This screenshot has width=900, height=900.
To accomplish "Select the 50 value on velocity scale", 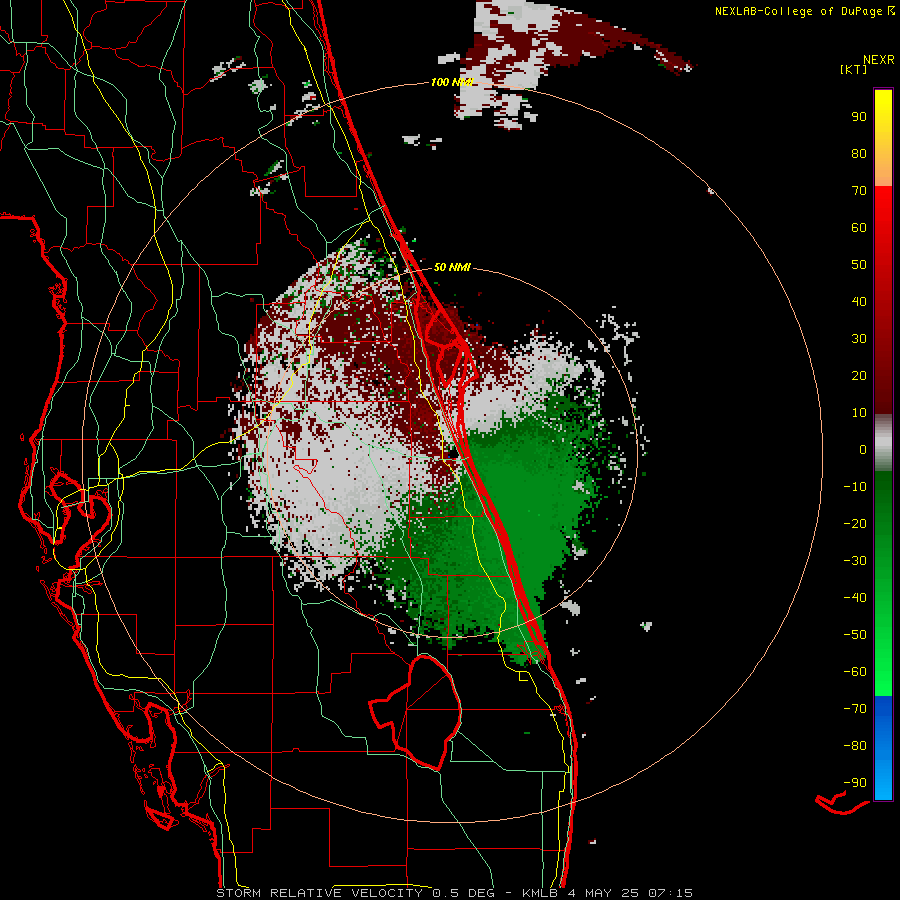I will [x=859, y=265].
